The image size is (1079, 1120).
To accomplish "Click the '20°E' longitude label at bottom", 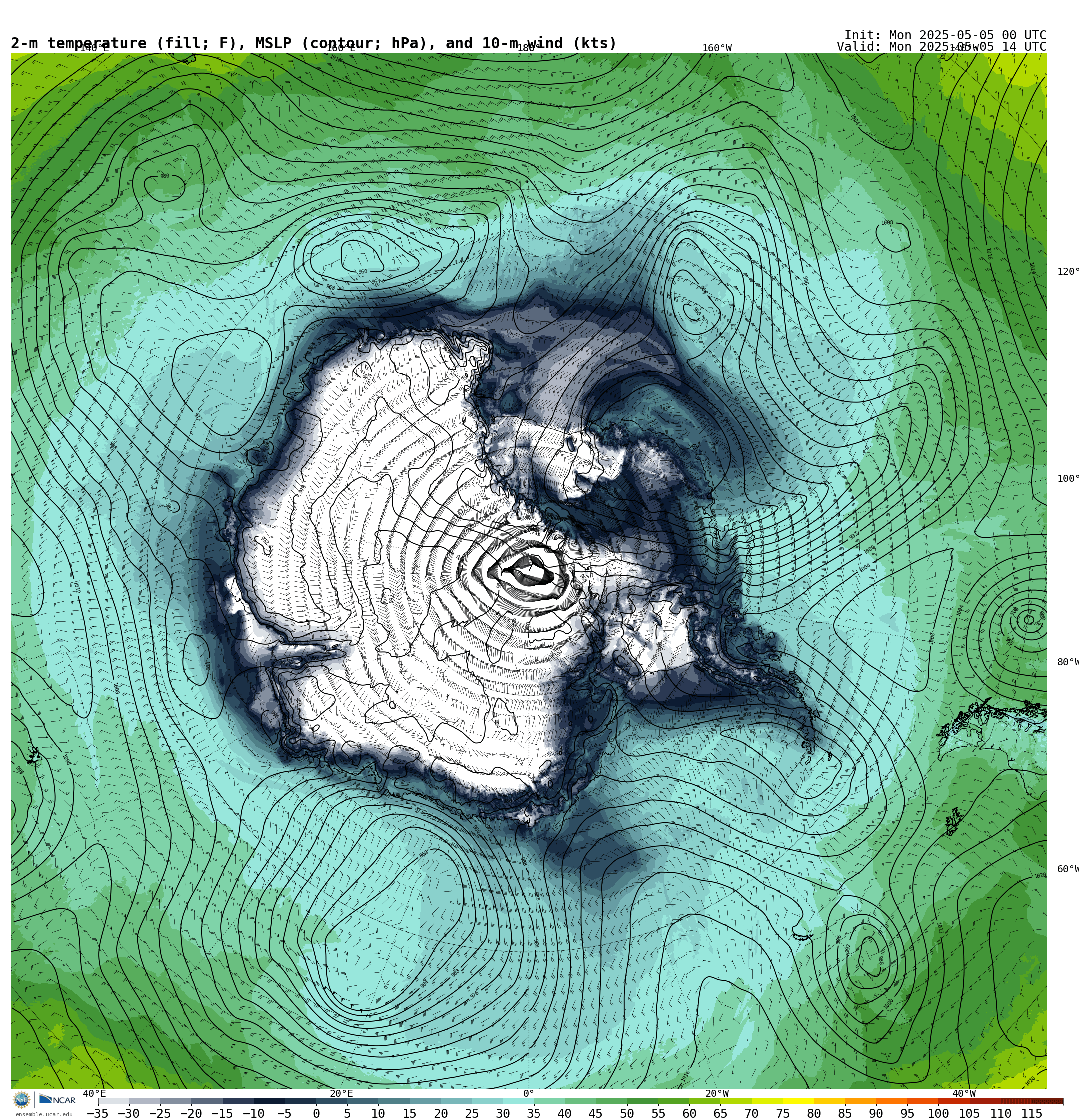I will click(341, 1093).
